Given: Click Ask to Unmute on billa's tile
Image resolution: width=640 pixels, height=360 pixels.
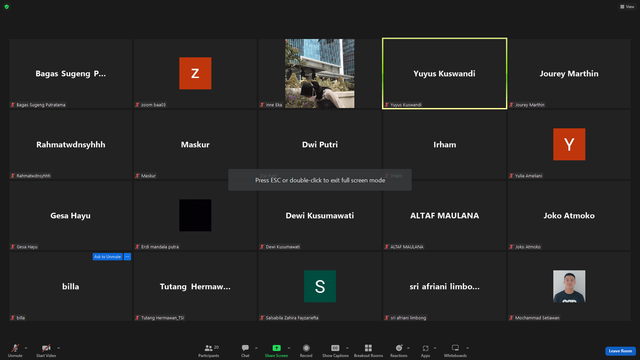Looking at the screenshot, I should (x=107, y=257).
